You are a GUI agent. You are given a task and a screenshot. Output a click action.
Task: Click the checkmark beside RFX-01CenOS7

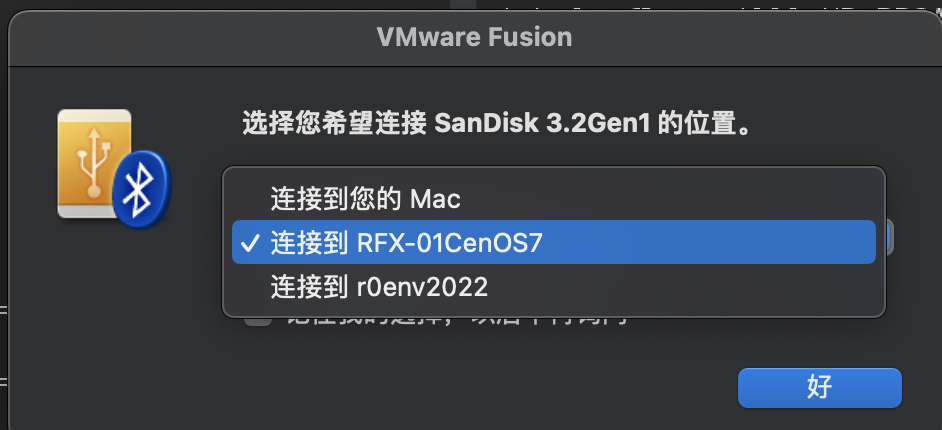[251, 243]
